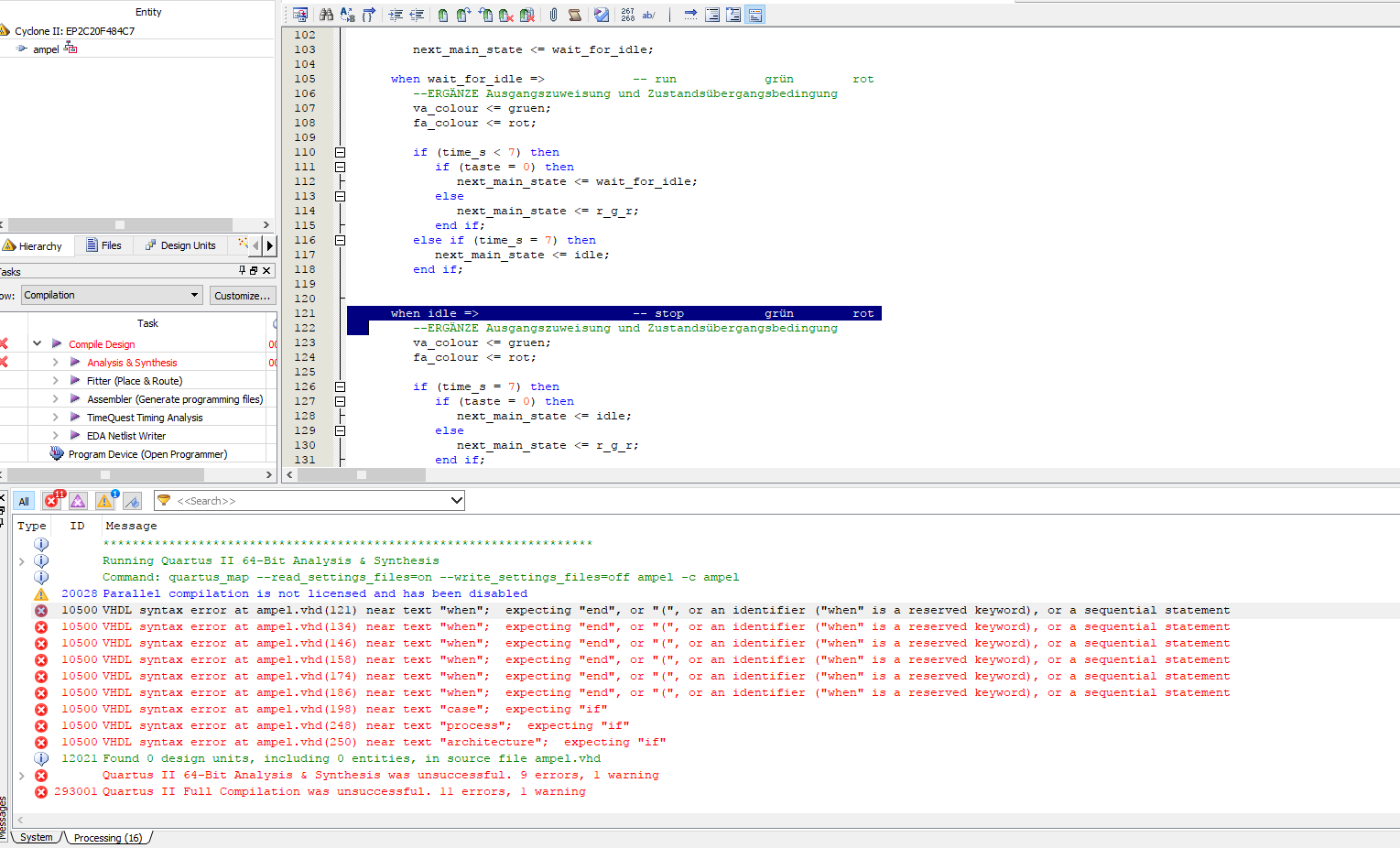Toggle the error messages filter with badge 11
Screen dimensions: 1400x848
pyautogui.click(x=52, y=500)
